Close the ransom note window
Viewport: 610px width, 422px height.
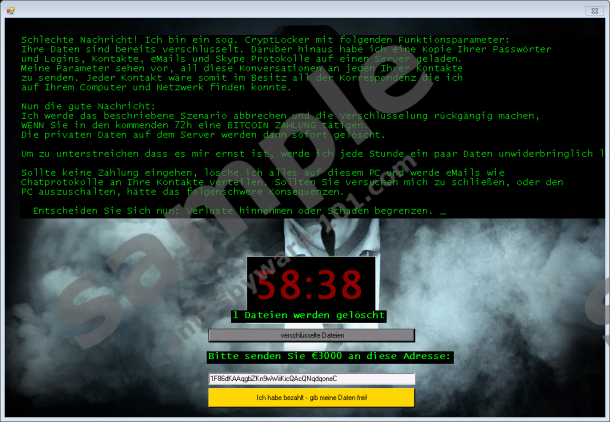pyautogui.click(x=595, y=10)
